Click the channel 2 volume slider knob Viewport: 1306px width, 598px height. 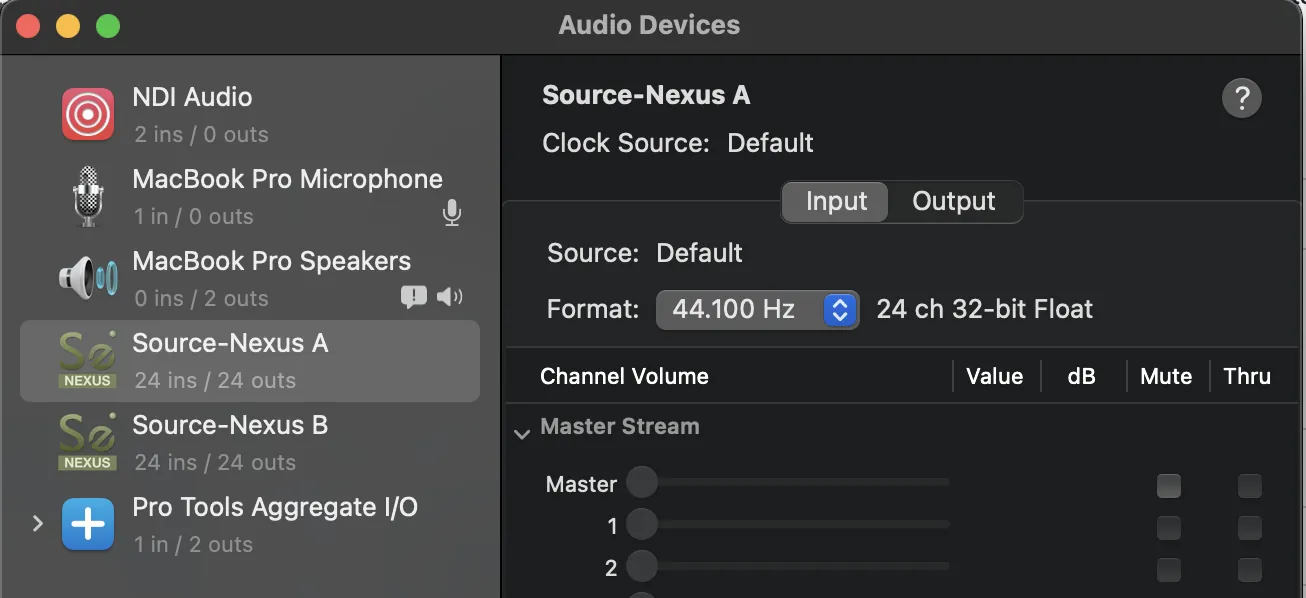pyautogui.click(x=641, y=565)
